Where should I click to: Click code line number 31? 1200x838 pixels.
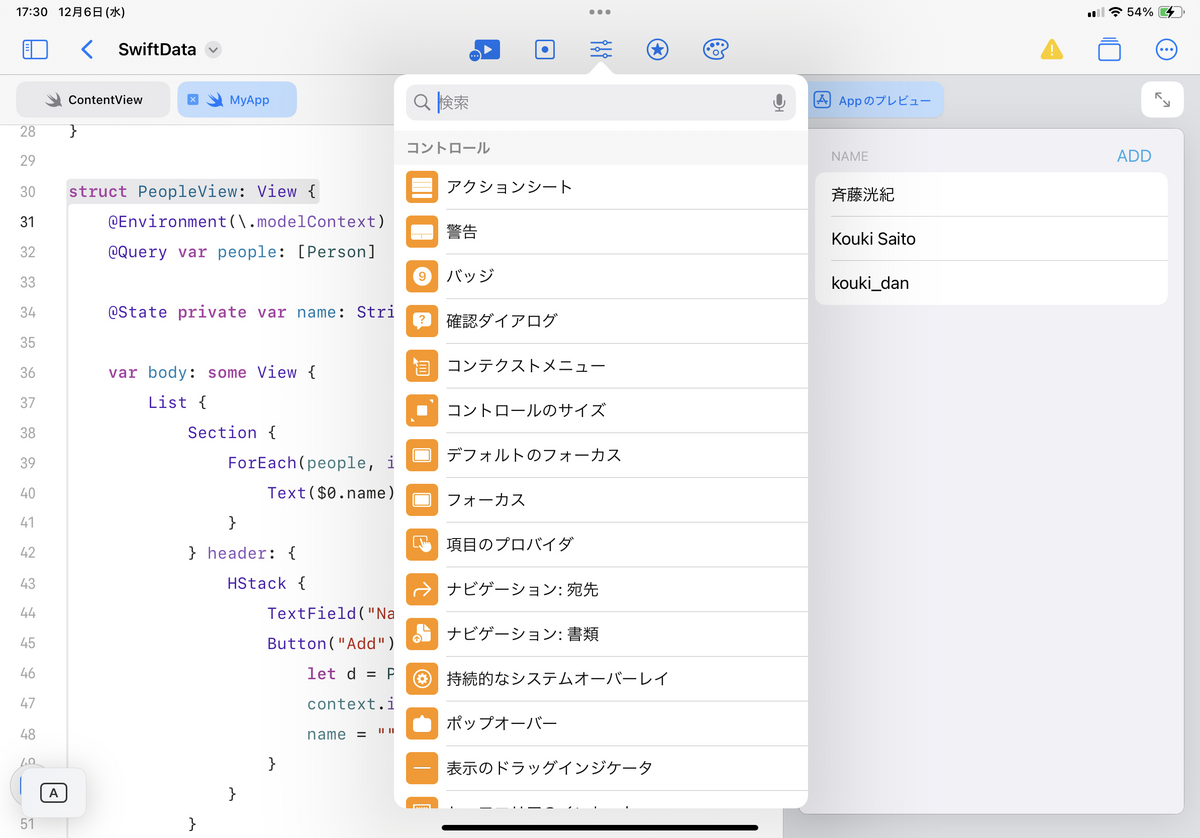click(28, 222)
